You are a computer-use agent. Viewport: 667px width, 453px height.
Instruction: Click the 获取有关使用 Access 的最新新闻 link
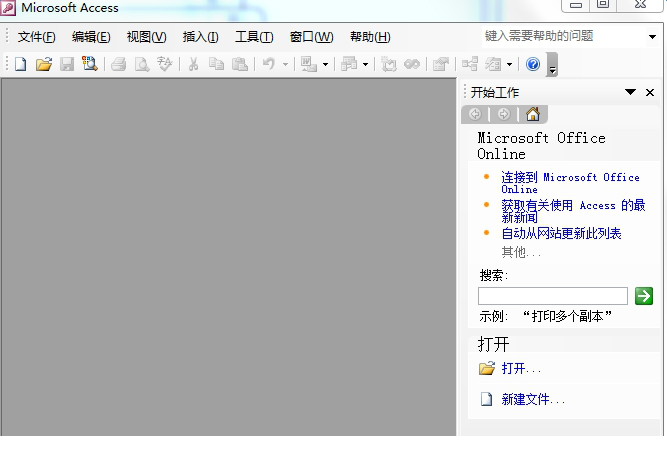coord(573,211)
